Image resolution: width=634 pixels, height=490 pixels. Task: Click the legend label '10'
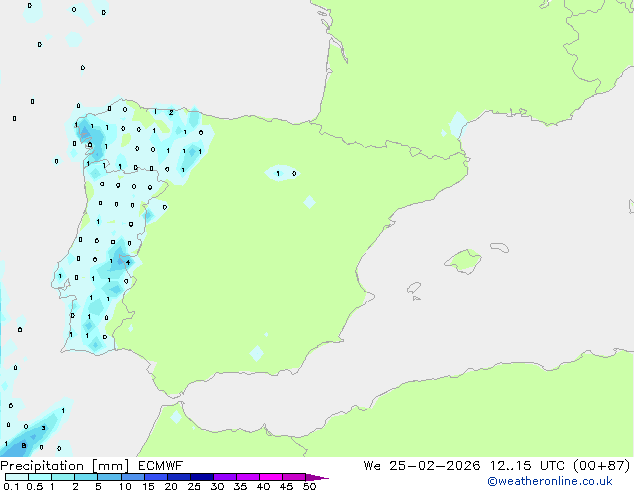point(125,486)
